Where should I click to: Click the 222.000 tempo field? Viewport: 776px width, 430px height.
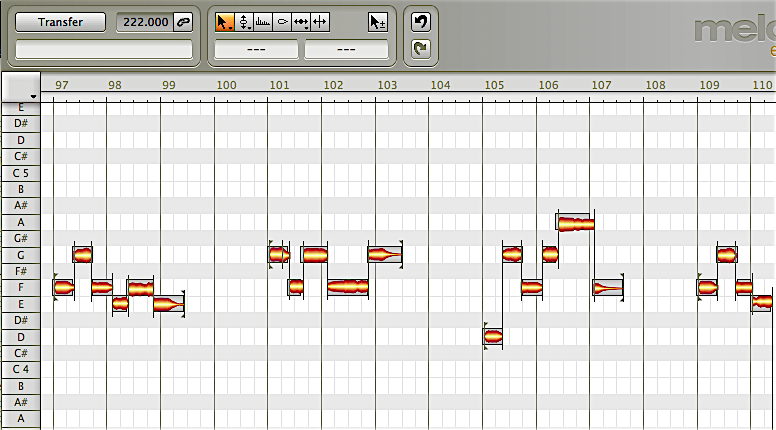(145, 22)
